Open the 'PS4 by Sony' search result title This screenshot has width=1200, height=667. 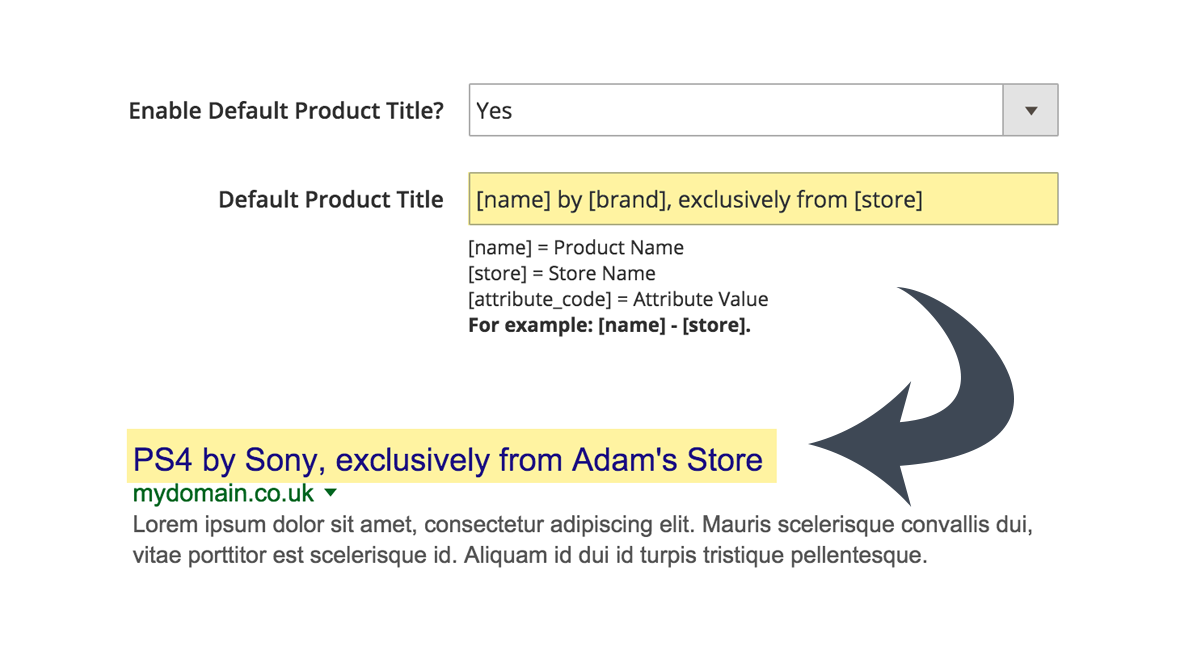pyautogui.click(x=448, y=460)
